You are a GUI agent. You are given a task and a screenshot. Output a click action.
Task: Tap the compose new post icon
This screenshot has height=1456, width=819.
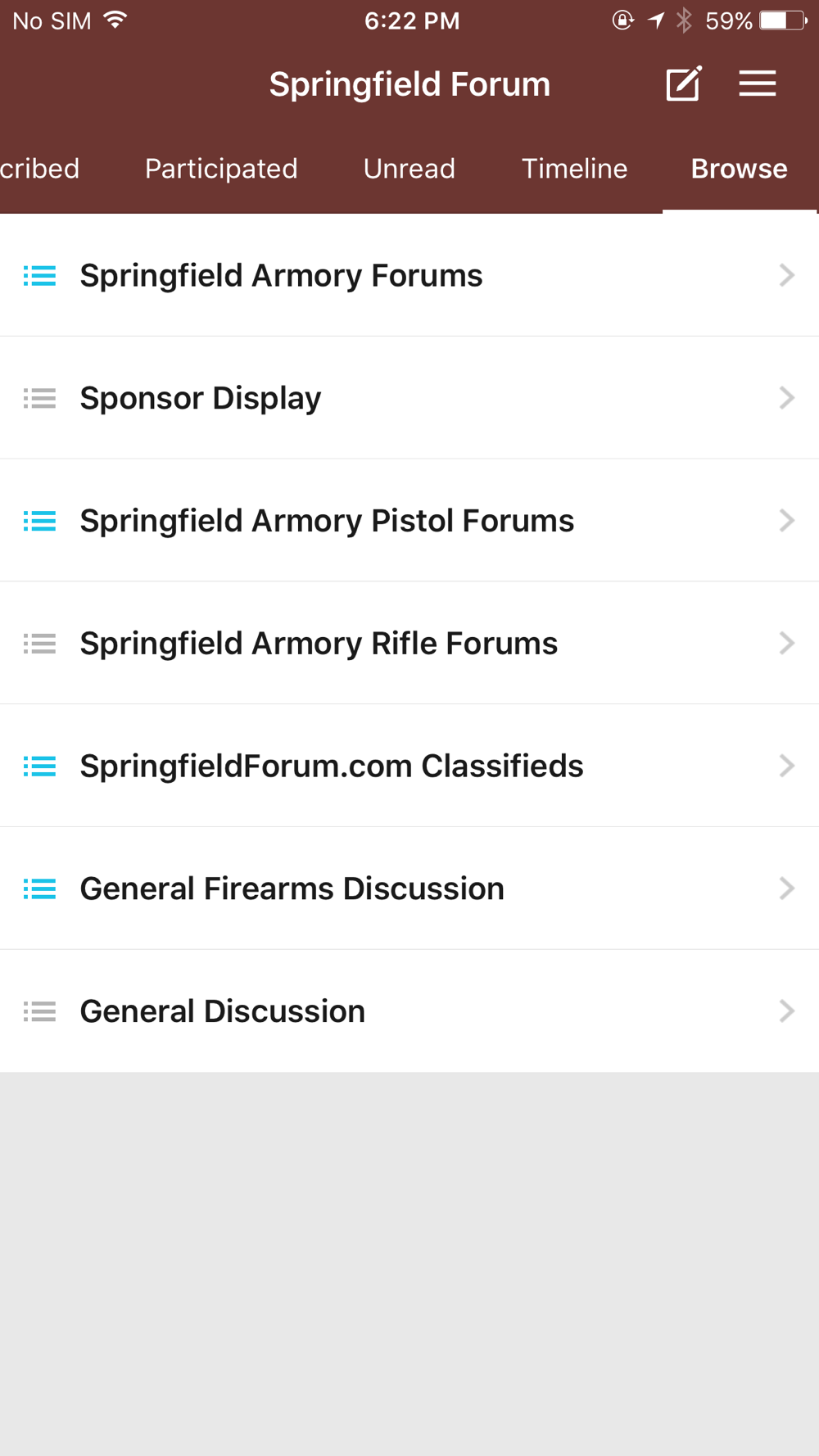683,84
